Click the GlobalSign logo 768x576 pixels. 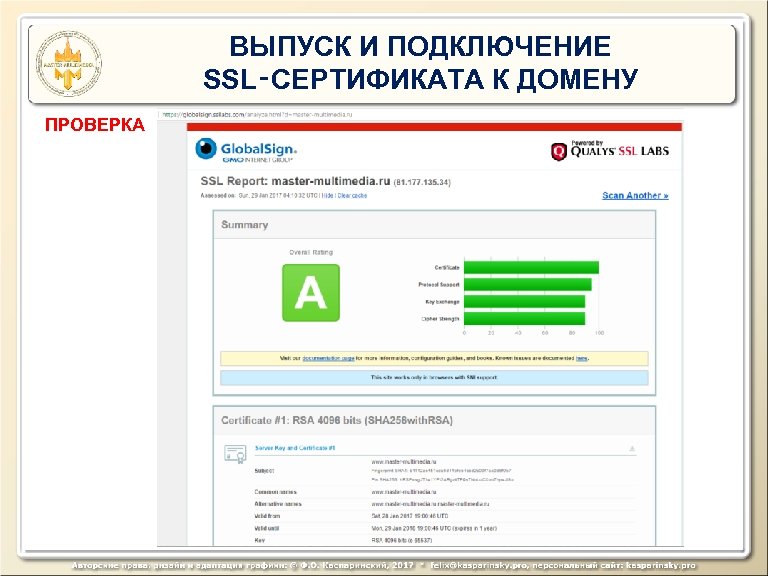(246, 150)
